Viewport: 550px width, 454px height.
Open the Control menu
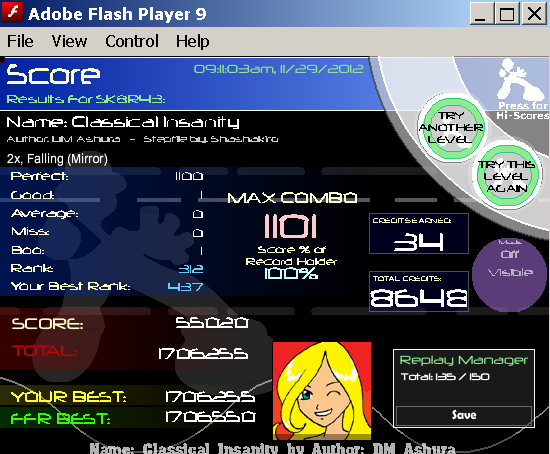click(x=132, y=41)
